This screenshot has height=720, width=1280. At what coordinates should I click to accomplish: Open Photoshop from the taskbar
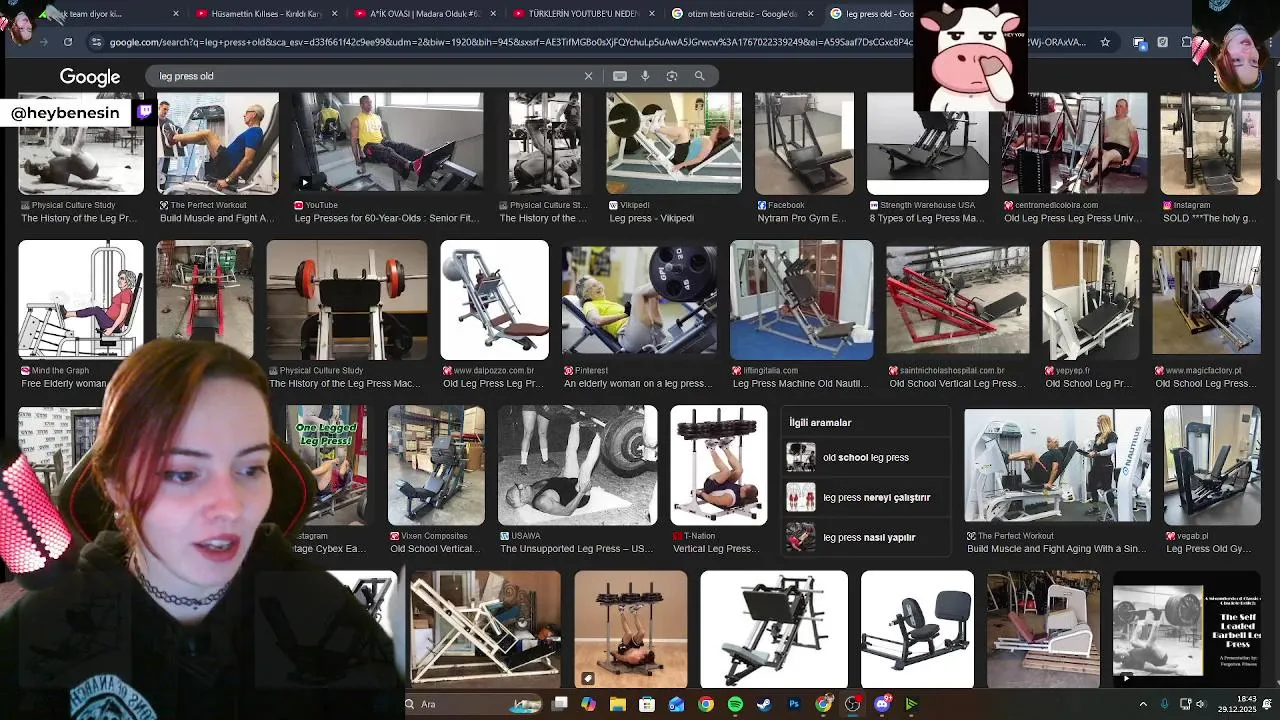794,704
